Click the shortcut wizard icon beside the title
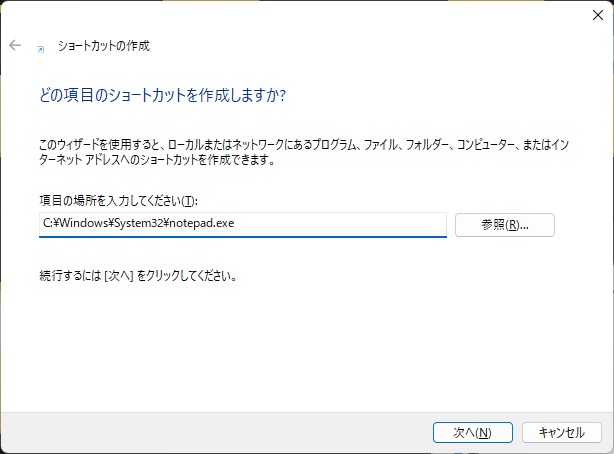 (x=40, y=46)
